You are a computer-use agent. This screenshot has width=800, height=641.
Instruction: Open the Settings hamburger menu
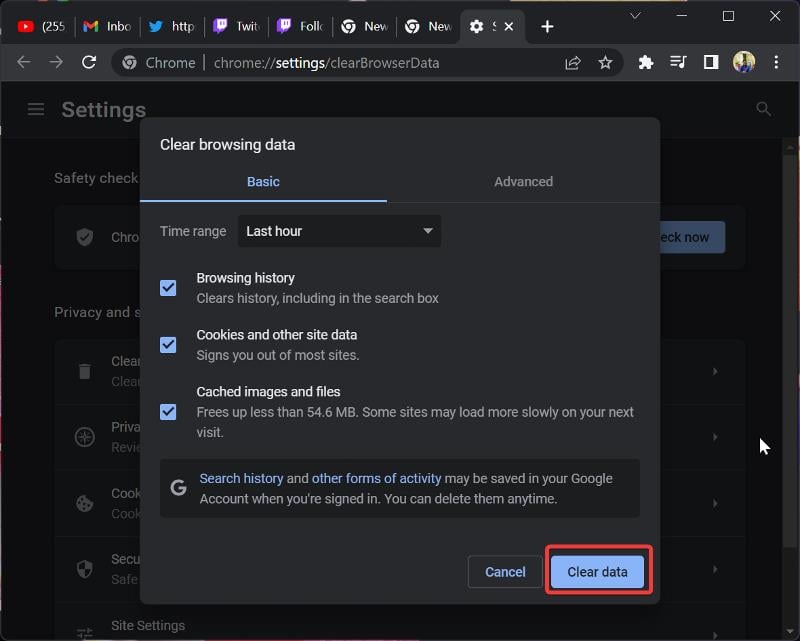point(36,109)
